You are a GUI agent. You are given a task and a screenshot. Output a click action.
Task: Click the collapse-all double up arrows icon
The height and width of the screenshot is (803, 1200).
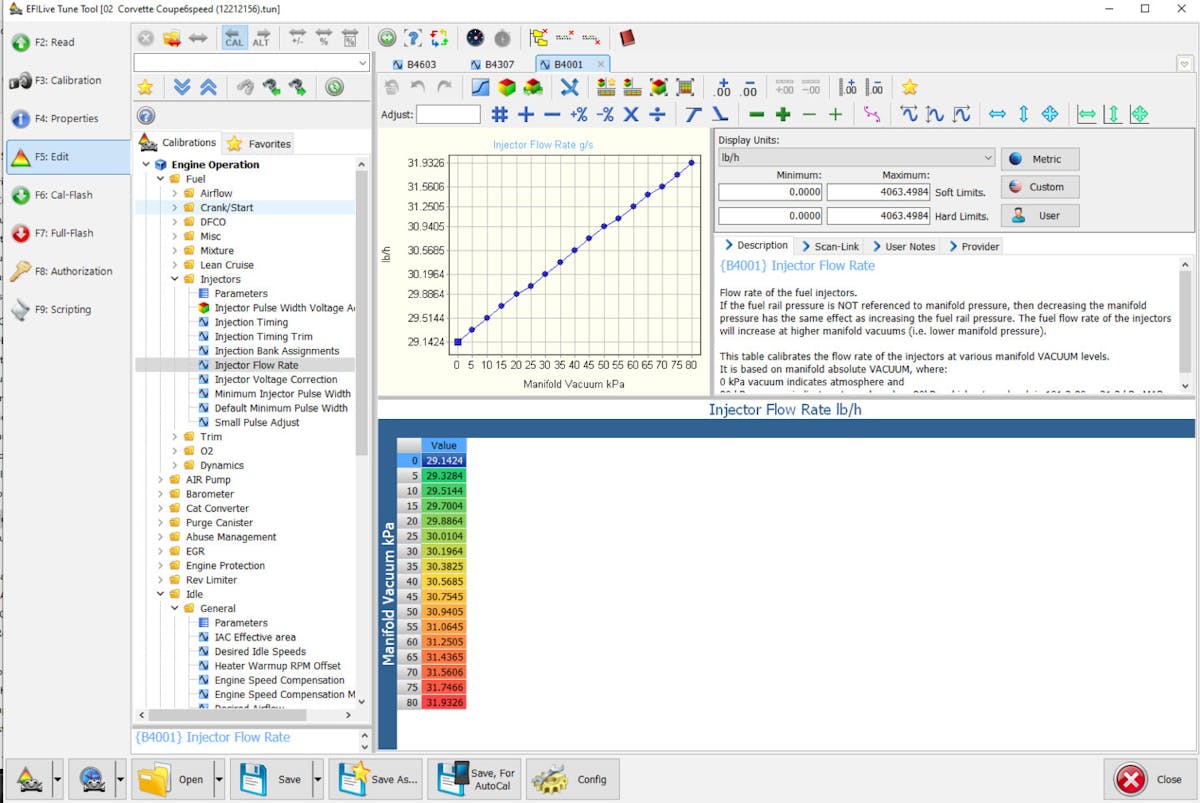[x=208, y=87]
